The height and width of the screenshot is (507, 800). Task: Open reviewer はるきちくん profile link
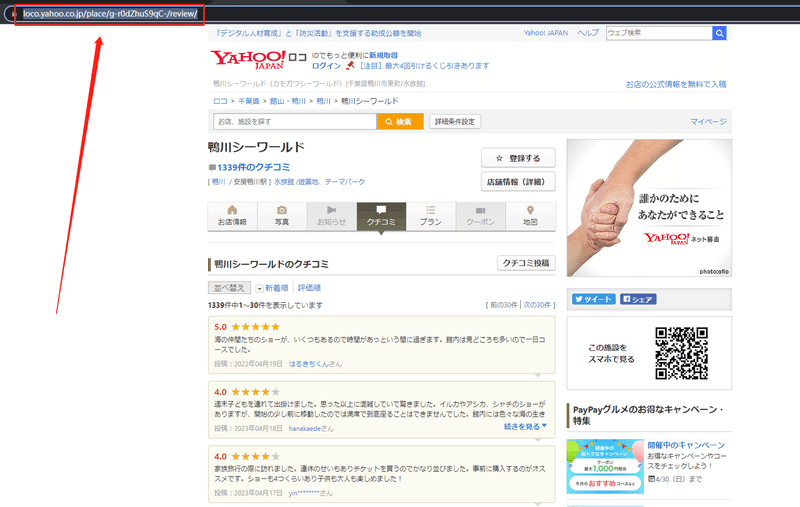coord(311,364)
